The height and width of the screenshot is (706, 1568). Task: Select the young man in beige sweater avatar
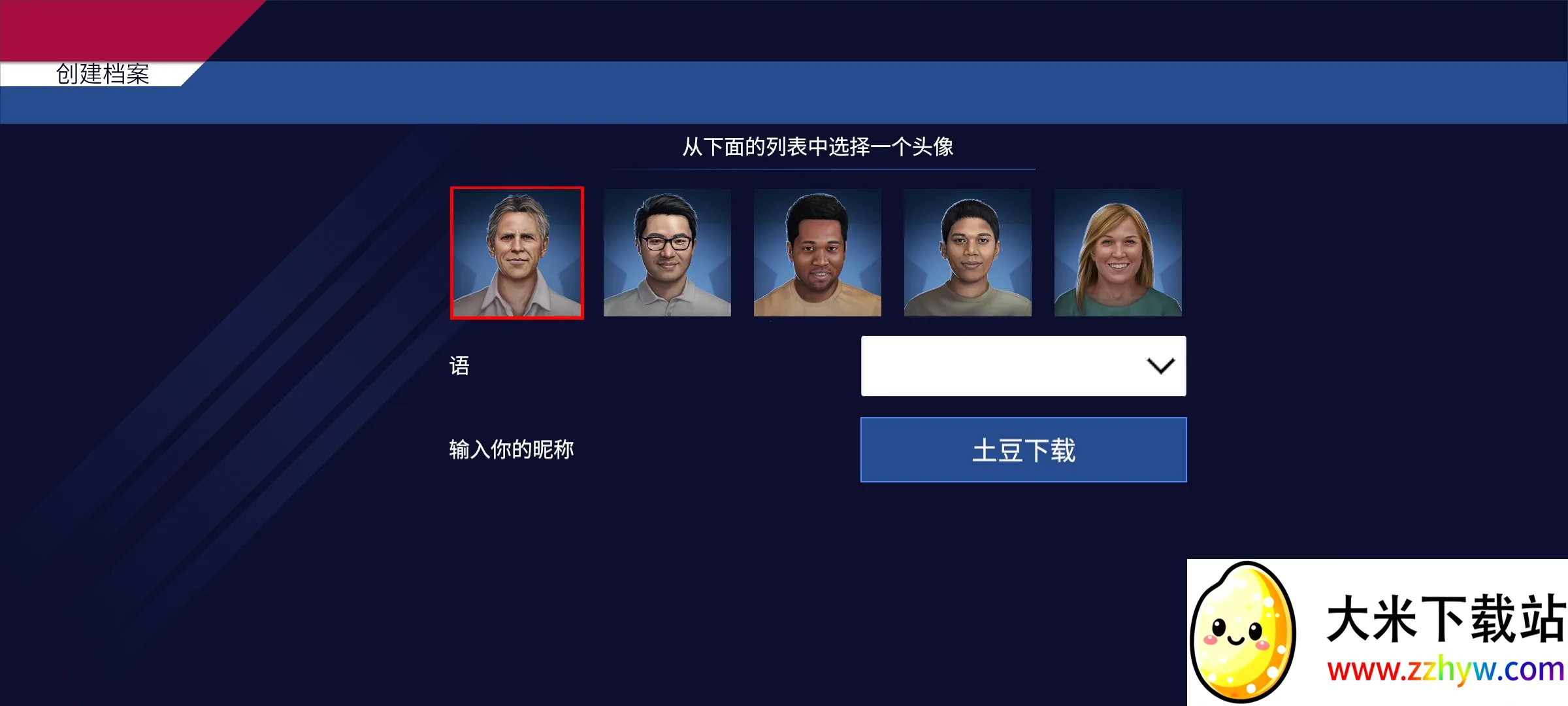click(968, 253)
